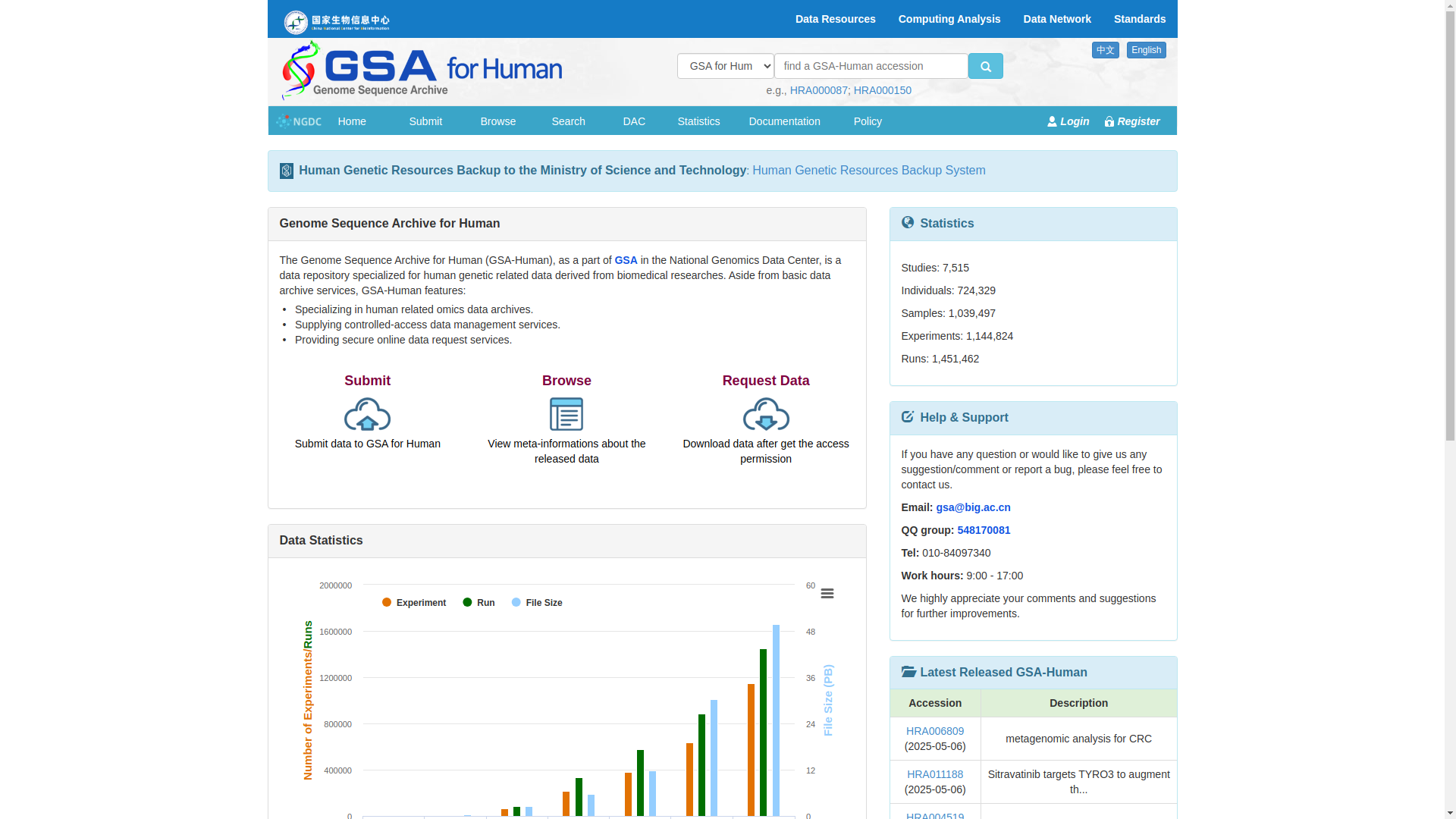Toggle the File Size series in chart legend
1456x819 pixels.
click(537, 603)
